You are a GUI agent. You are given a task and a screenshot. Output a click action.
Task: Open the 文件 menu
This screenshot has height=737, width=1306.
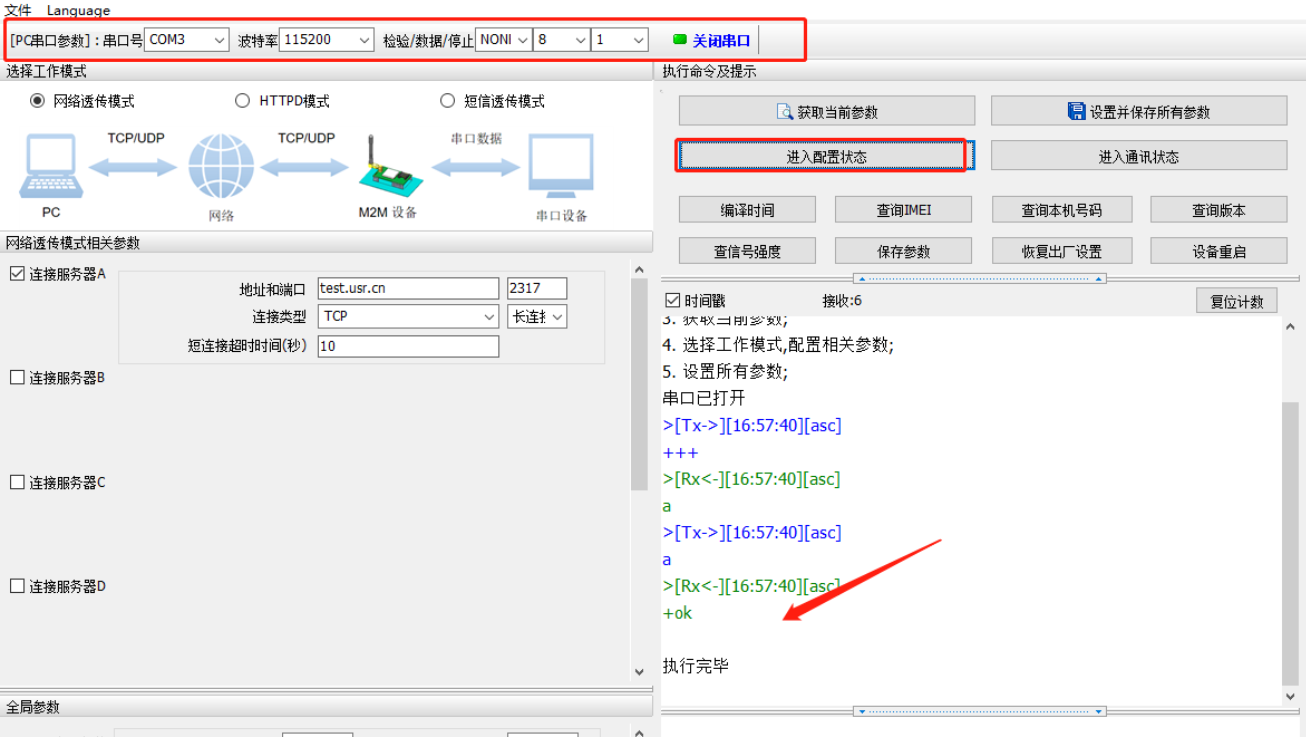18,10
